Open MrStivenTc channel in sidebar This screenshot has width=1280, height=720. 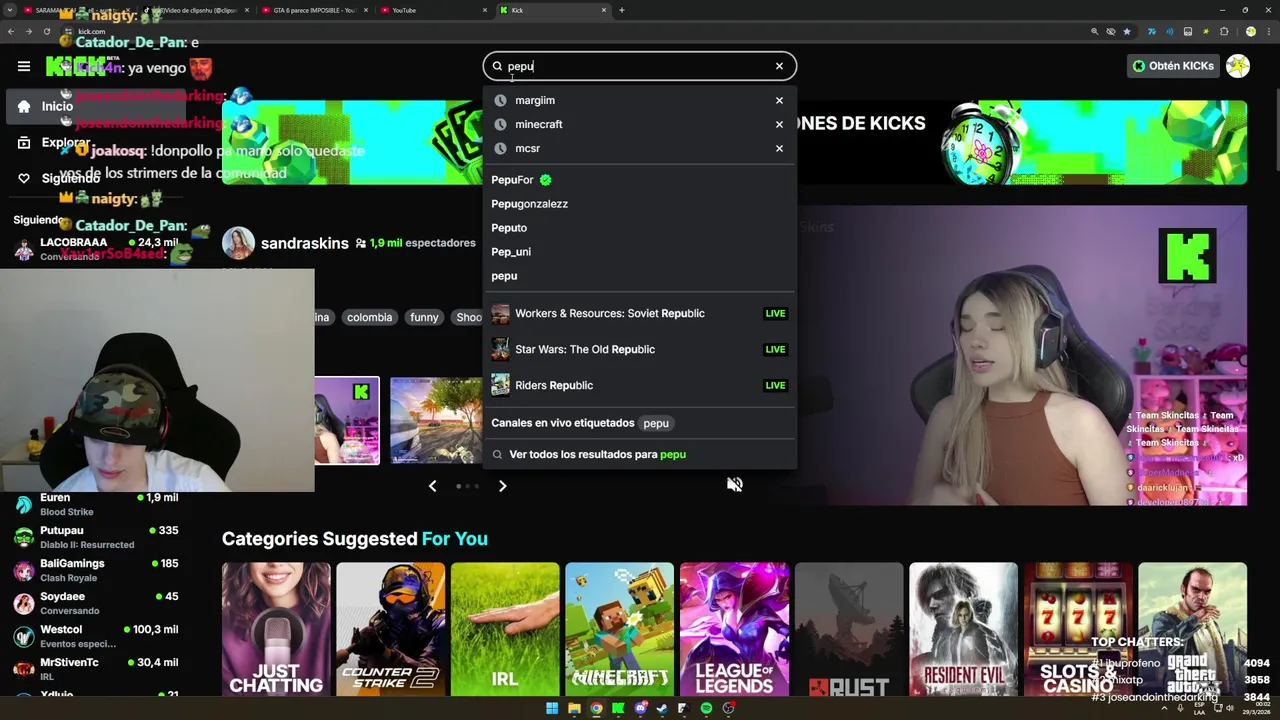[96, 669]
